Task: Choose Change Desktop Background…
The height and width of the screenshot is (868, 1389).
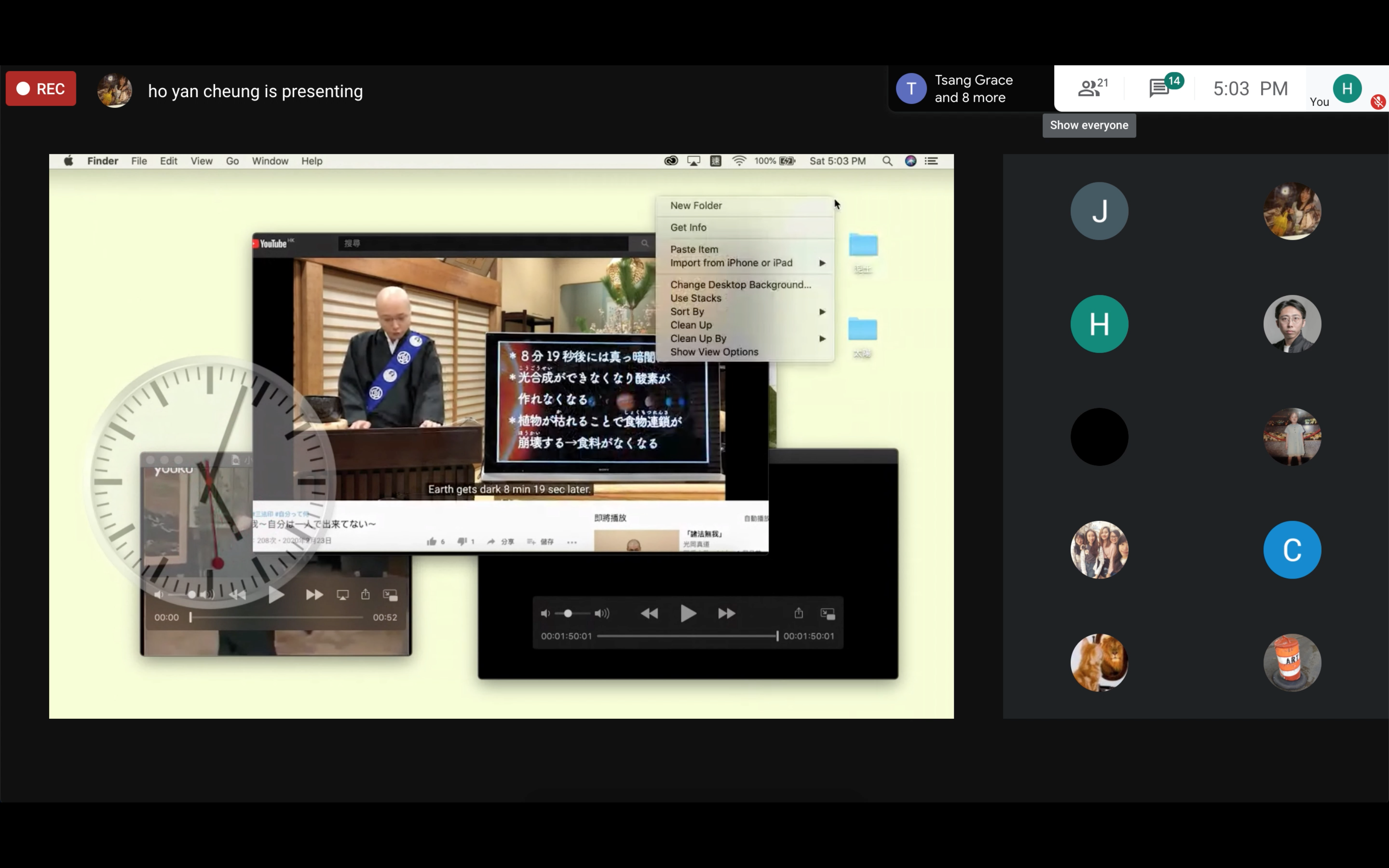Action: pos(745,285)
